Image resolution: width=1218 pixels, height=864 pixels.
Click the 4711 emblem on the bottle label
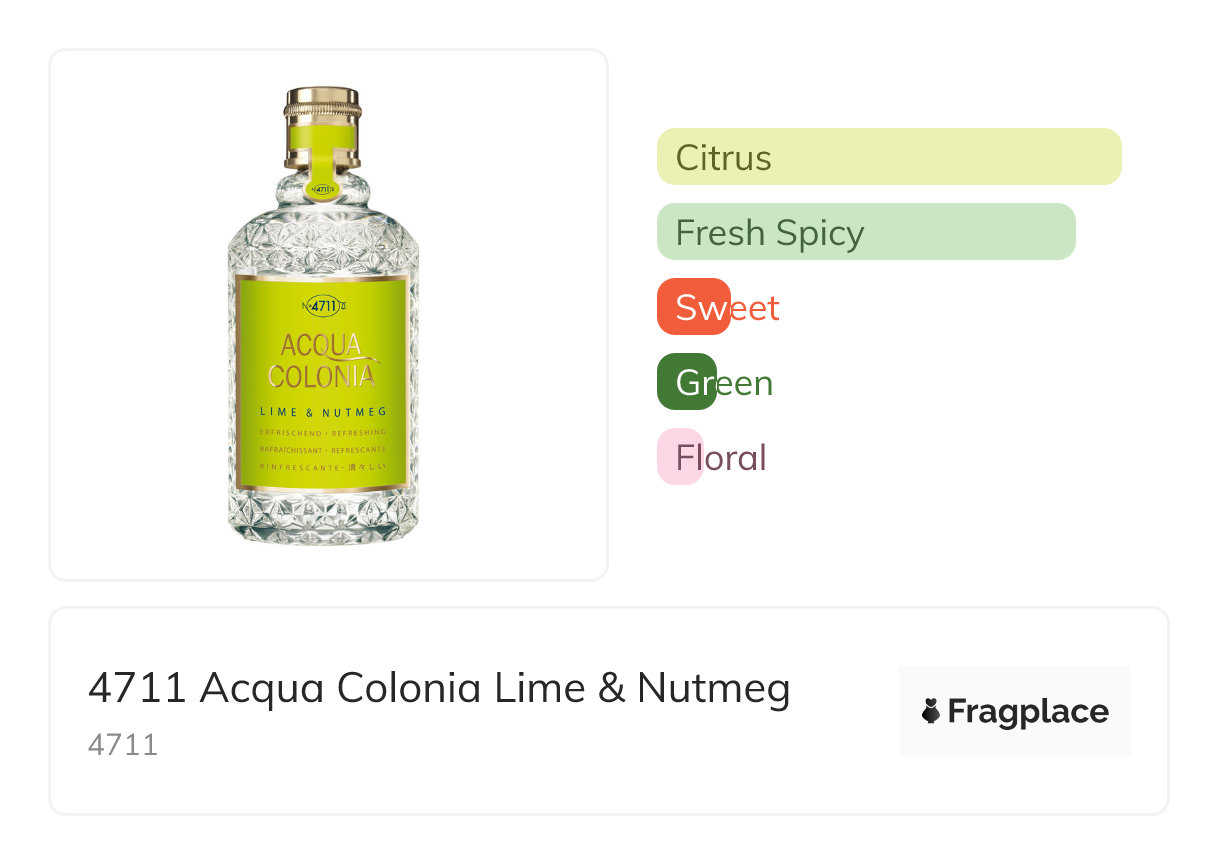[x=323, y=306]
